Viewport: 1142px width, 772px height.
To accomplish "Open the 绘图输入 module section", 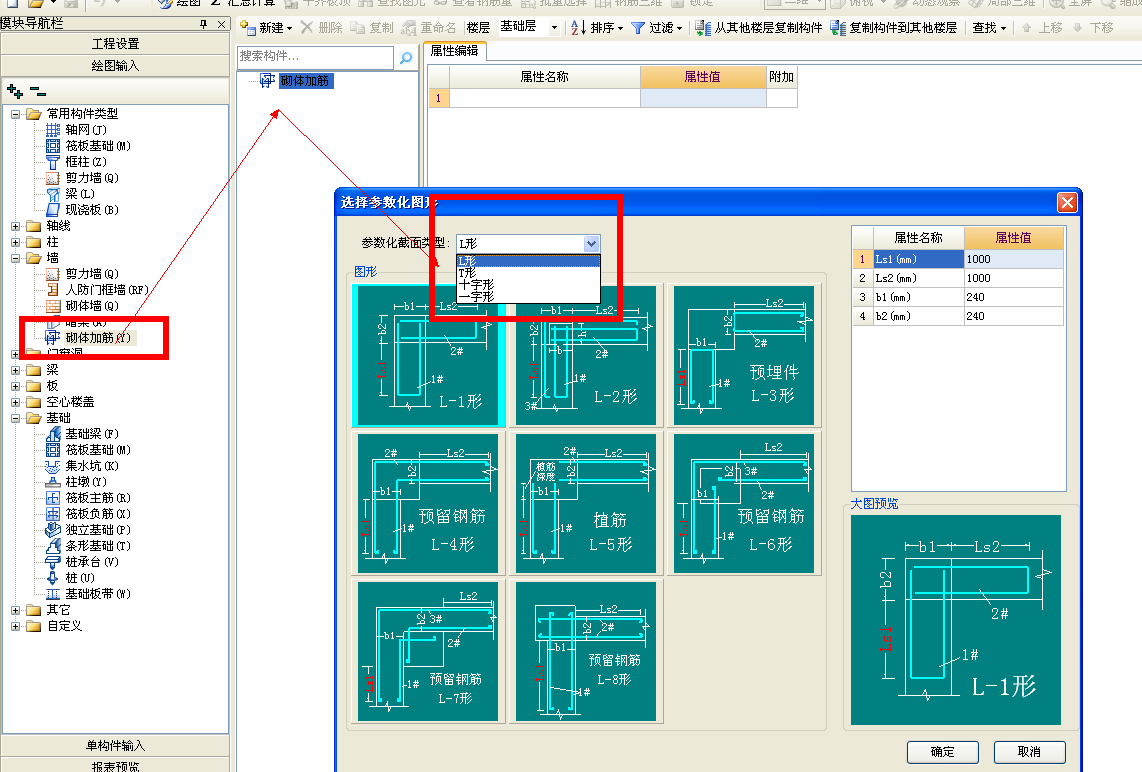I will [115, 66].
